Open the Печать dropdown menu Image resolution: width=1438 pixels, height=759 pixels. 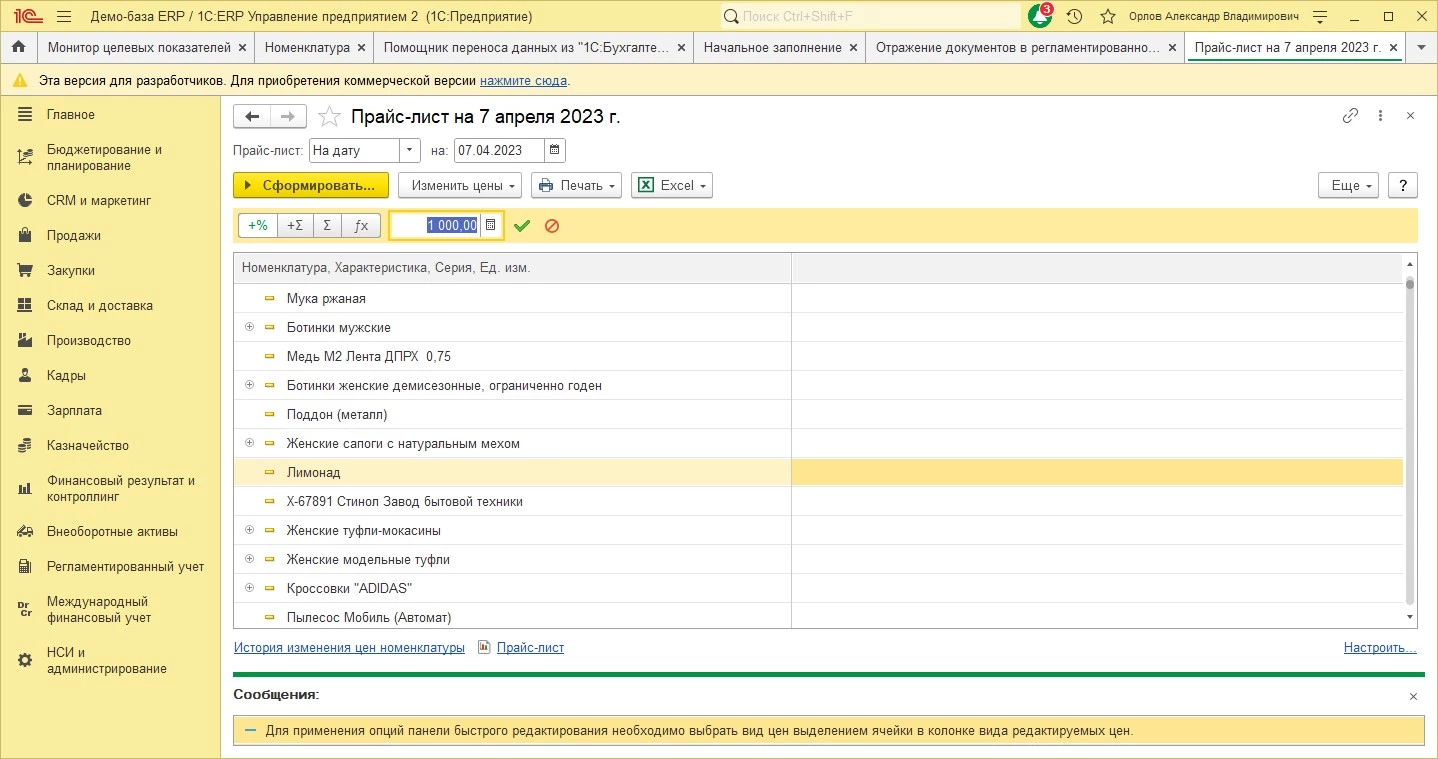[x=576, y=185]
